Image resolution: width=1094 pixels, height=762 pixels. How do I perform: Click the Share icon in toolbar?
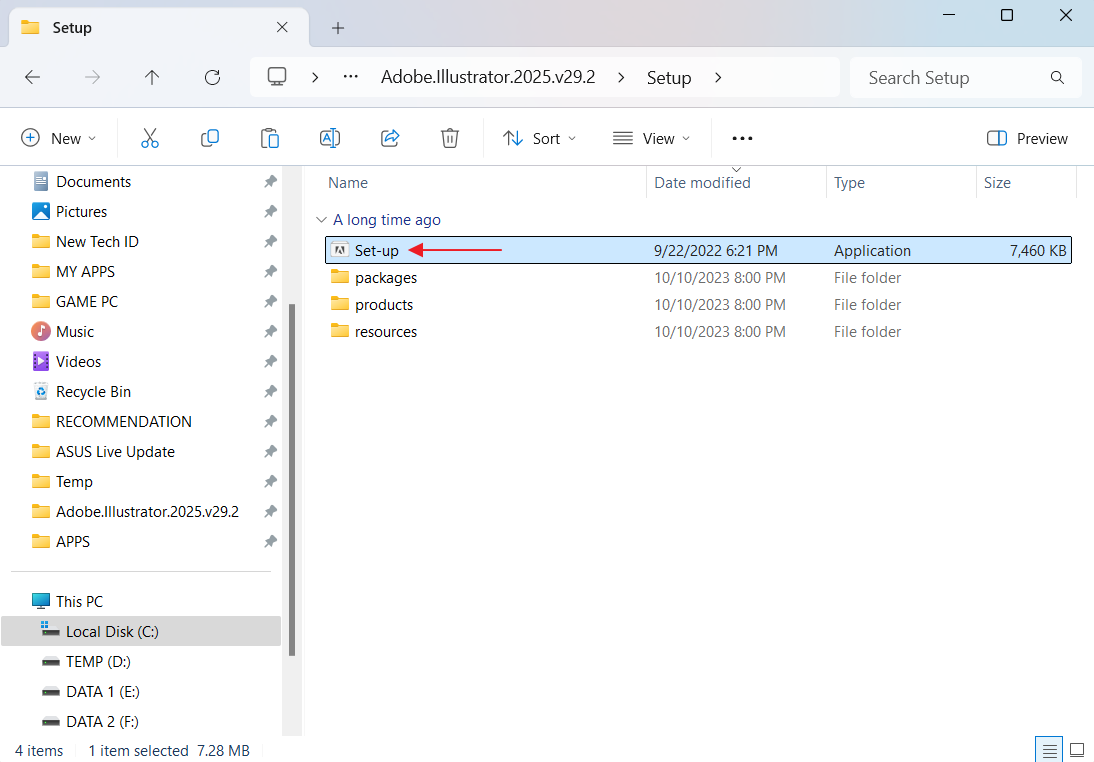391,138
